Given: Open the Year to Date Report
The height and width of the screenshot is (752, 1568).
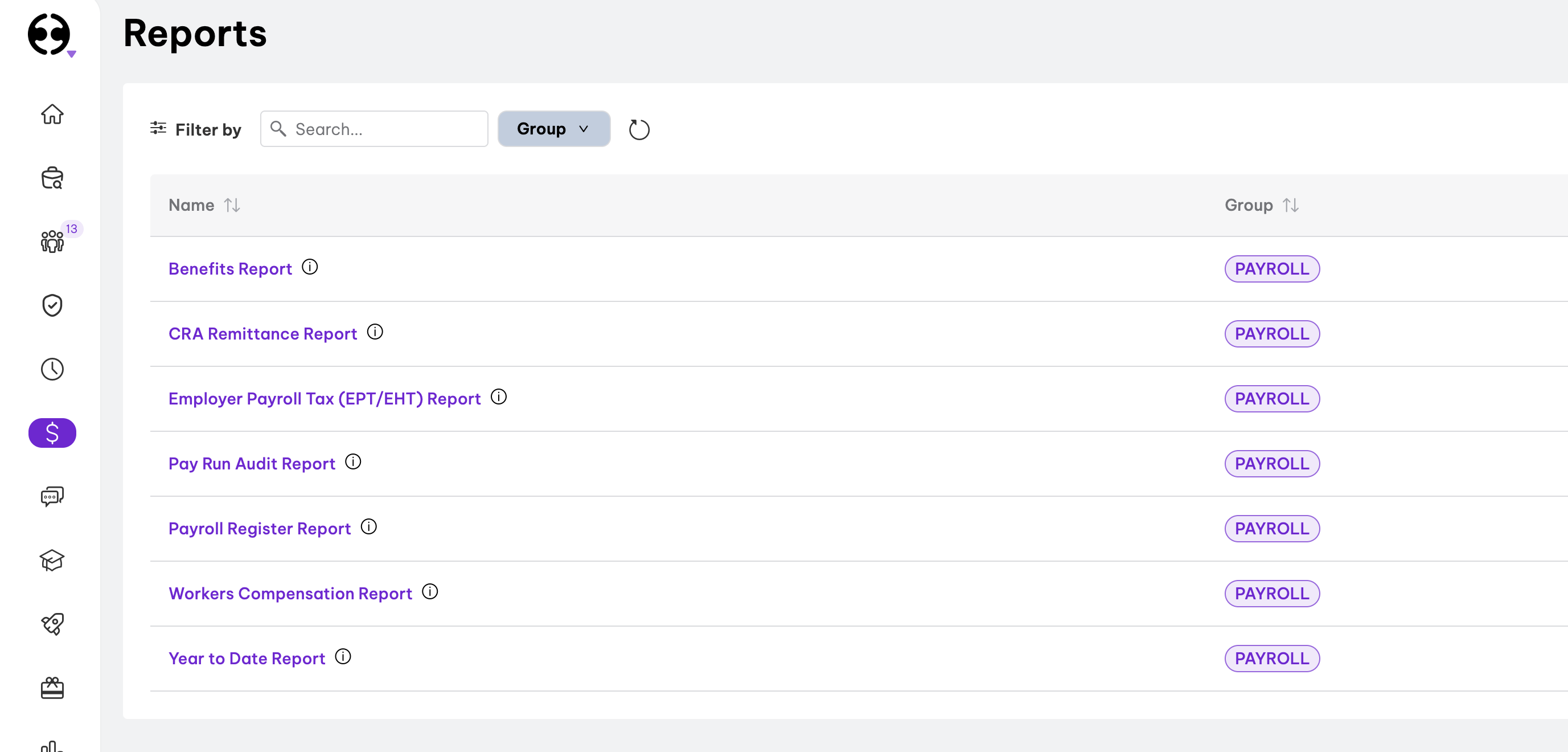Looking at the screenshot, I should click(x=247, y=658).
